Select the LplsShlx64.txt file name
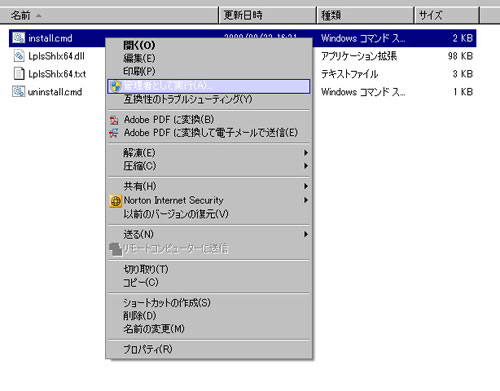 [57, 74]
